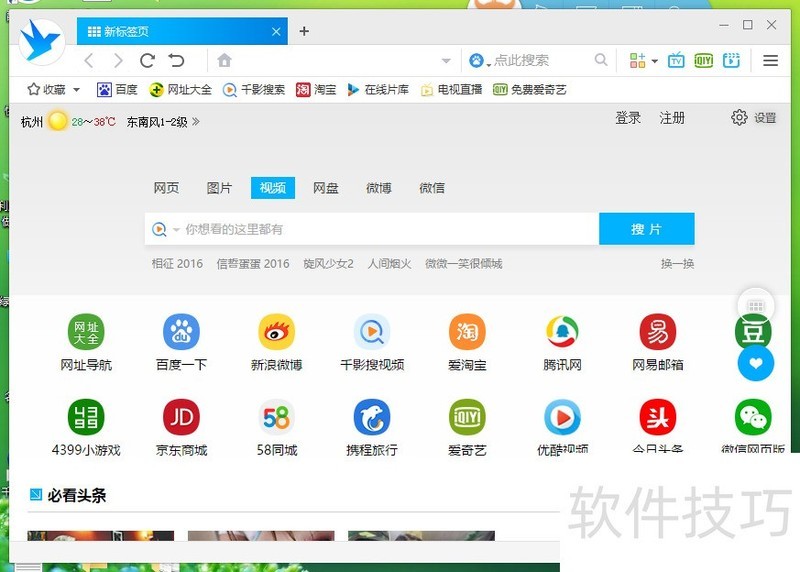Open the 百度 bookmark

coord(117,90)
